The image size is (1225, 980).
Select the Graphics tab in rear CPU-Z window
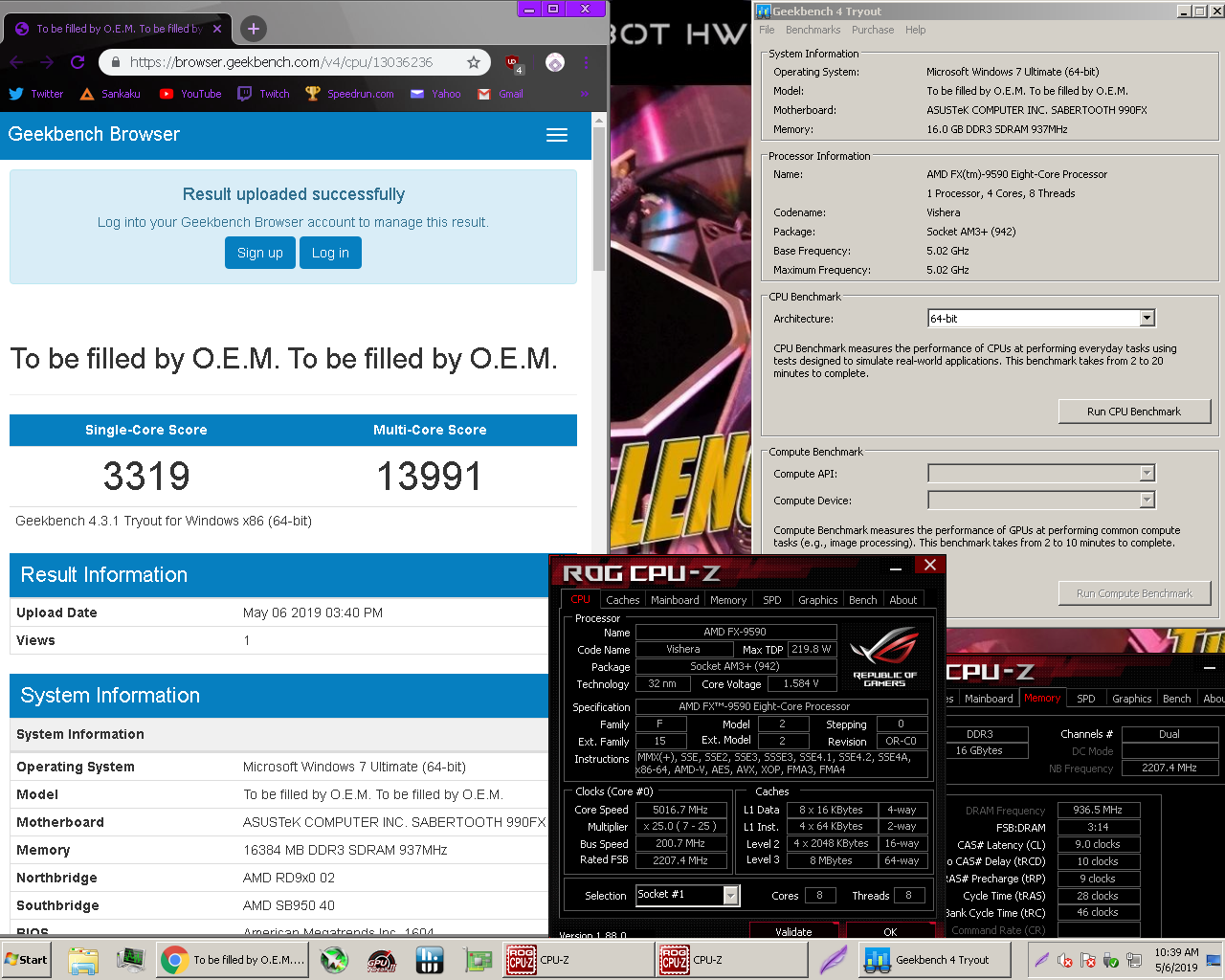(1132, 699)
